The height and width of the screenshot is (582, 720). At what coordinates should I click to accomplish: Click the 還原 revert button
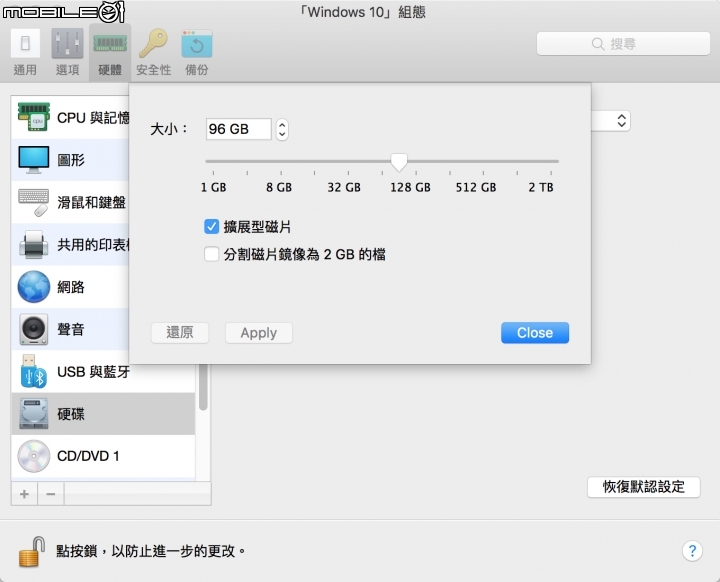point(180,333)
